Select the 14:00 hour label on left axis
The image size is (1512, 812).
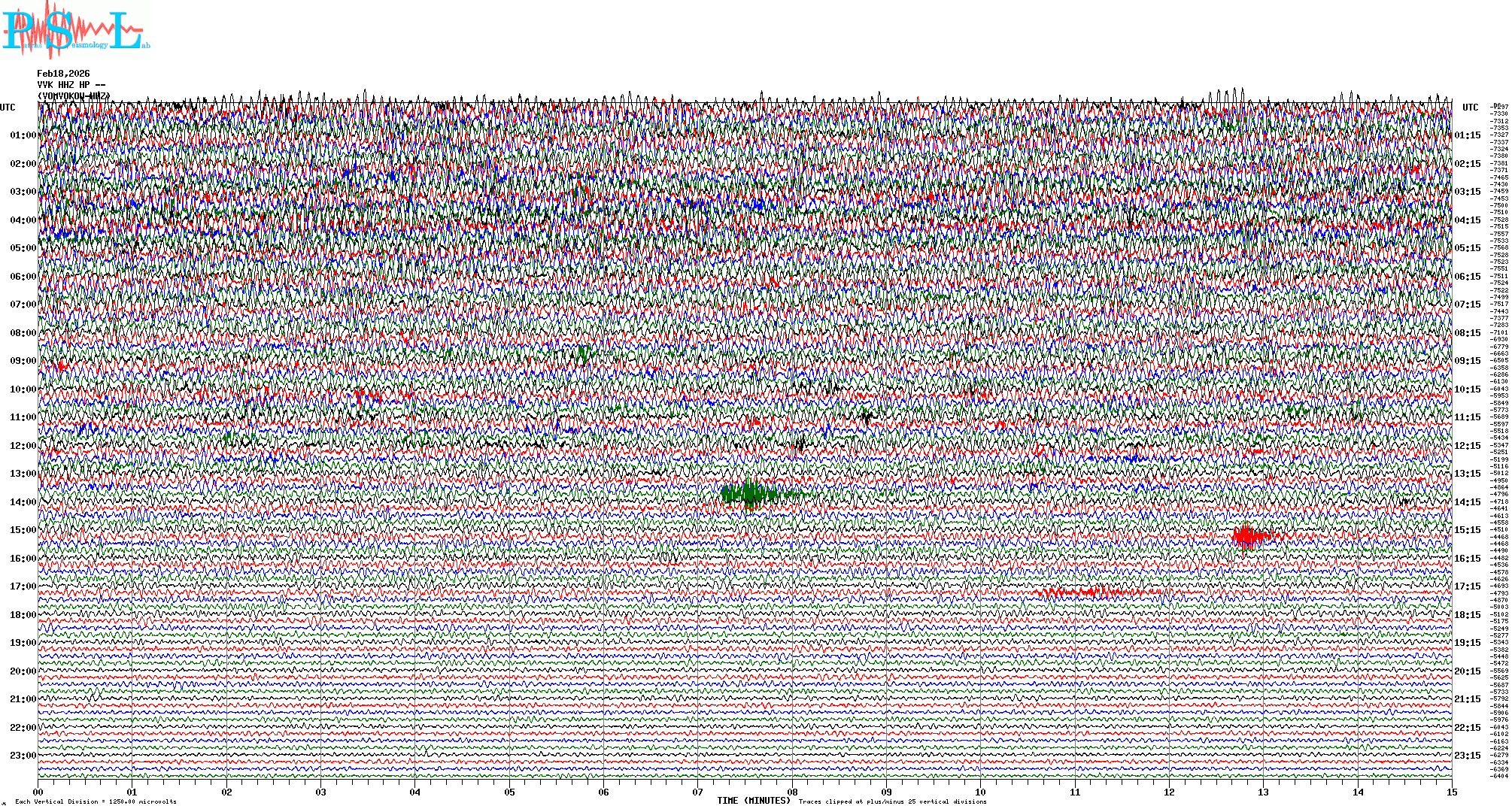23,502
